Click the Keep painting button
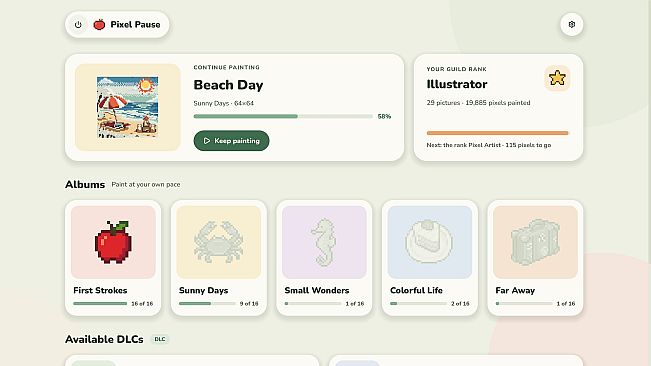Image resolution: width=651 pixels, height=366 pixels. pyautogui.click(x=231, y=141)
